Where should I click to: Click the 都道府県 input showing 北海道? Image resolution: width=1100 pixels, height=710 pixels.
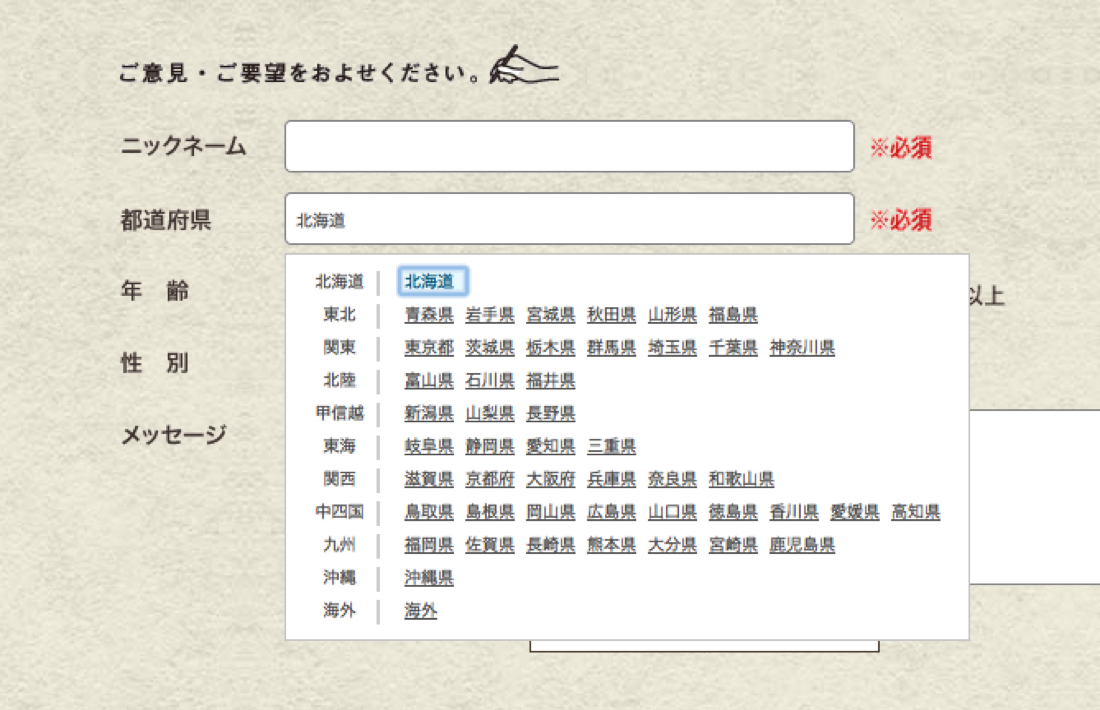(x=569, y=220)
